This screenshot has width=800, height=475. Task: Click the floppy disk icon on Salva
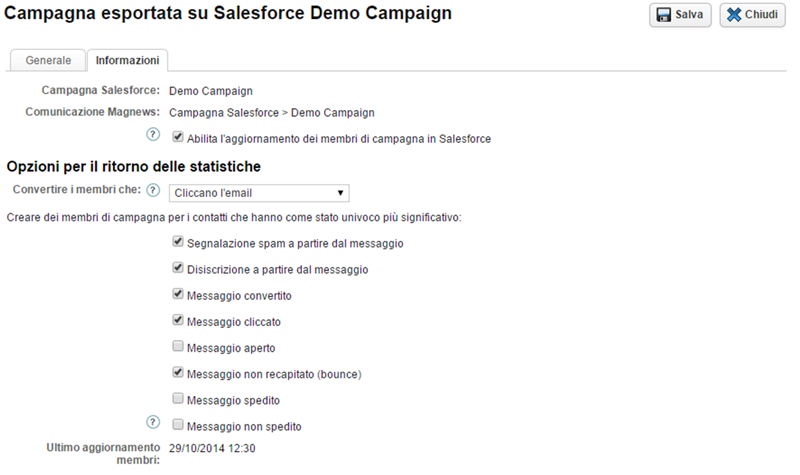click(664, 15)
